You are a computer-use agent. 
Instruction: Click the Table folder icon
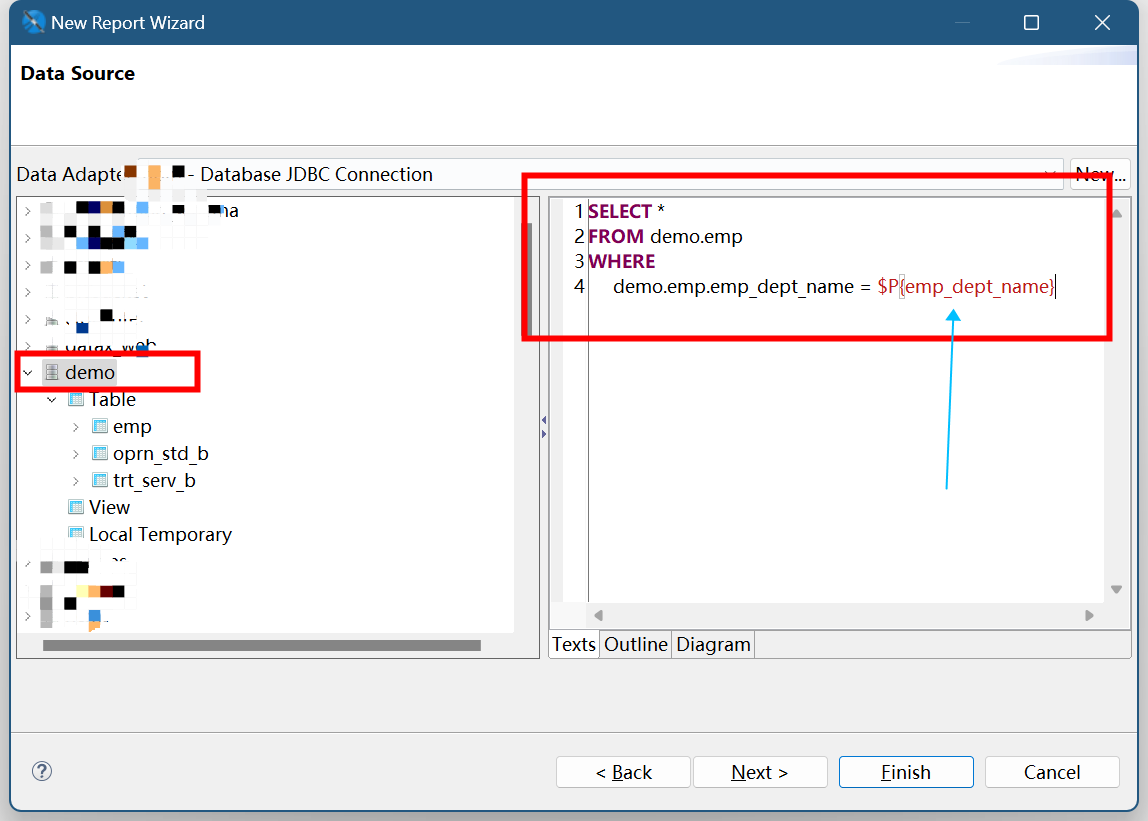(76, 400)
